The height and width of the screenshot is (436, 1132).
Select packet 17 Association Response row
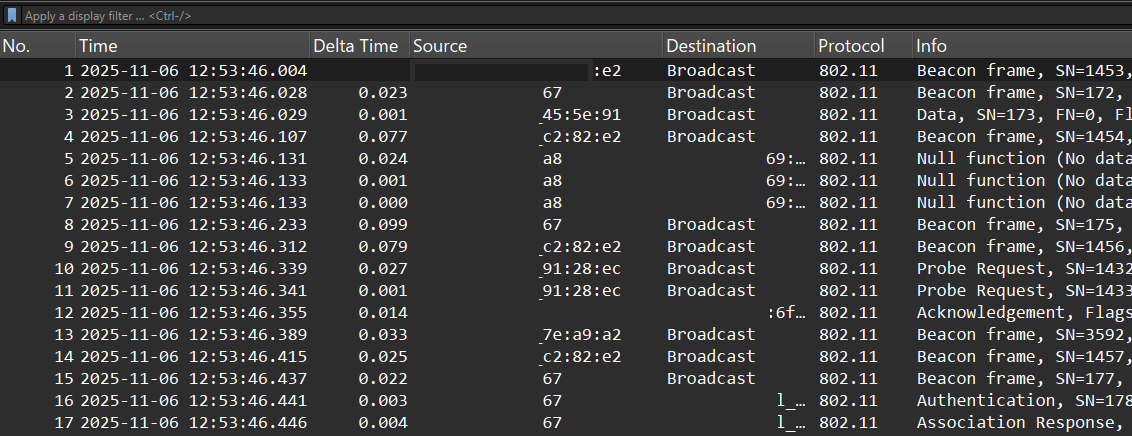pyautogui.click(x=566, y=423)
